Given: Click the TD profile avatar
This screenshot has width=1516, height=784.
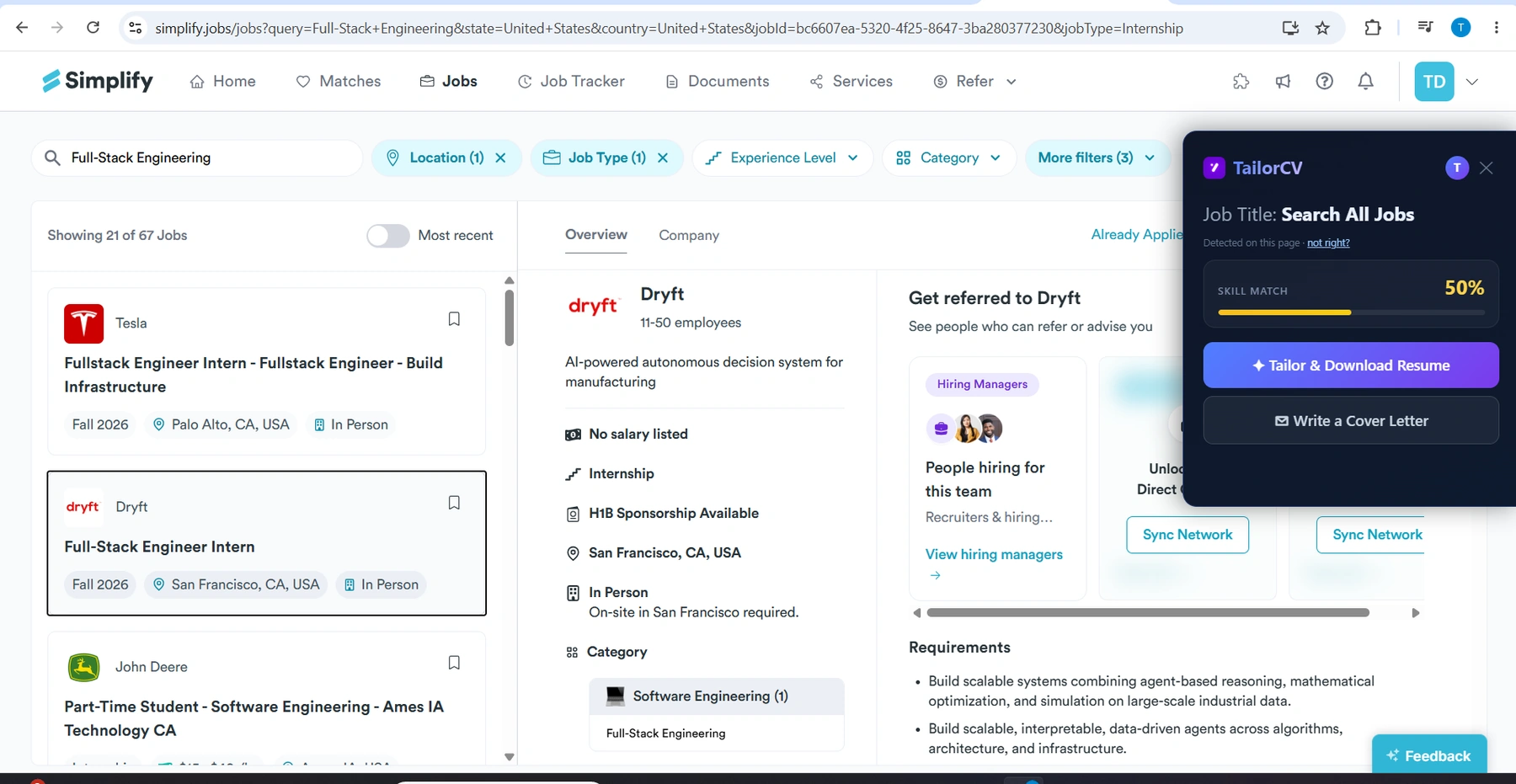Looking at the screenshot, I should [x=1434, y=82].
